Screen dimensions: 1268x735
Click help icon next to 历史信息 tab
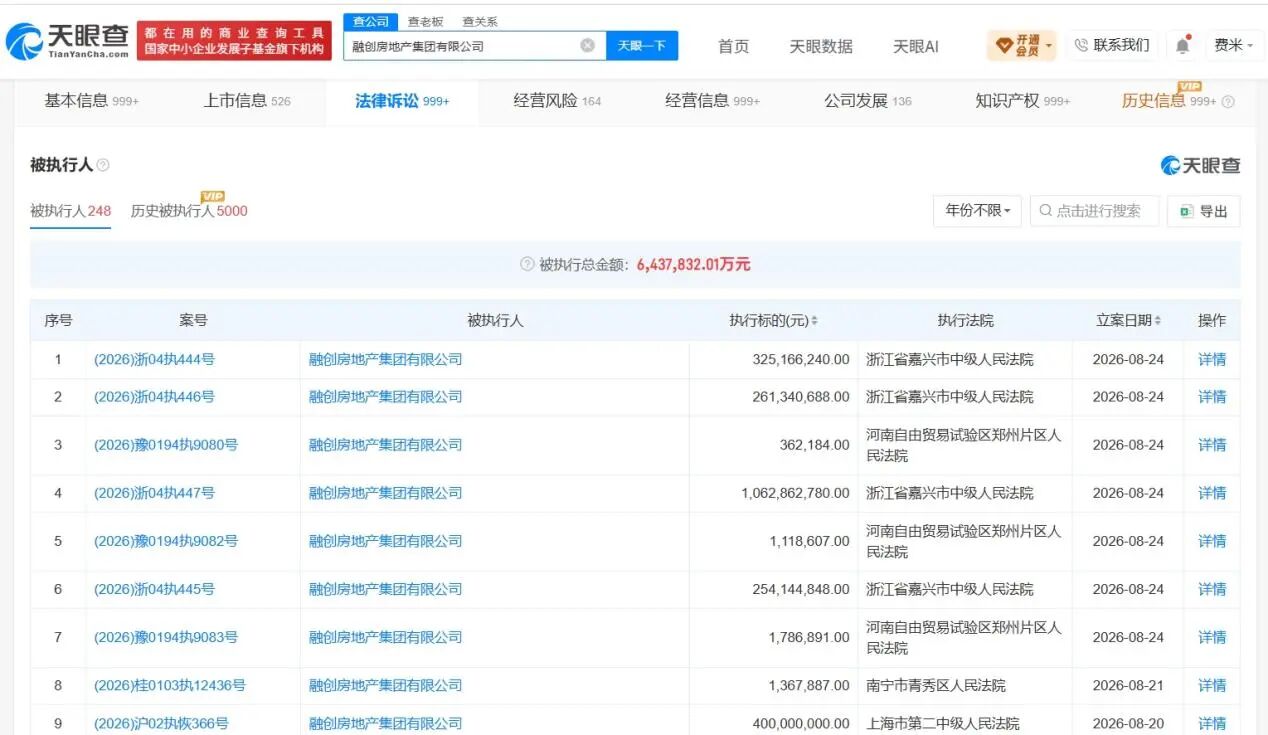pyautogui.click(x=1228, y=102)
